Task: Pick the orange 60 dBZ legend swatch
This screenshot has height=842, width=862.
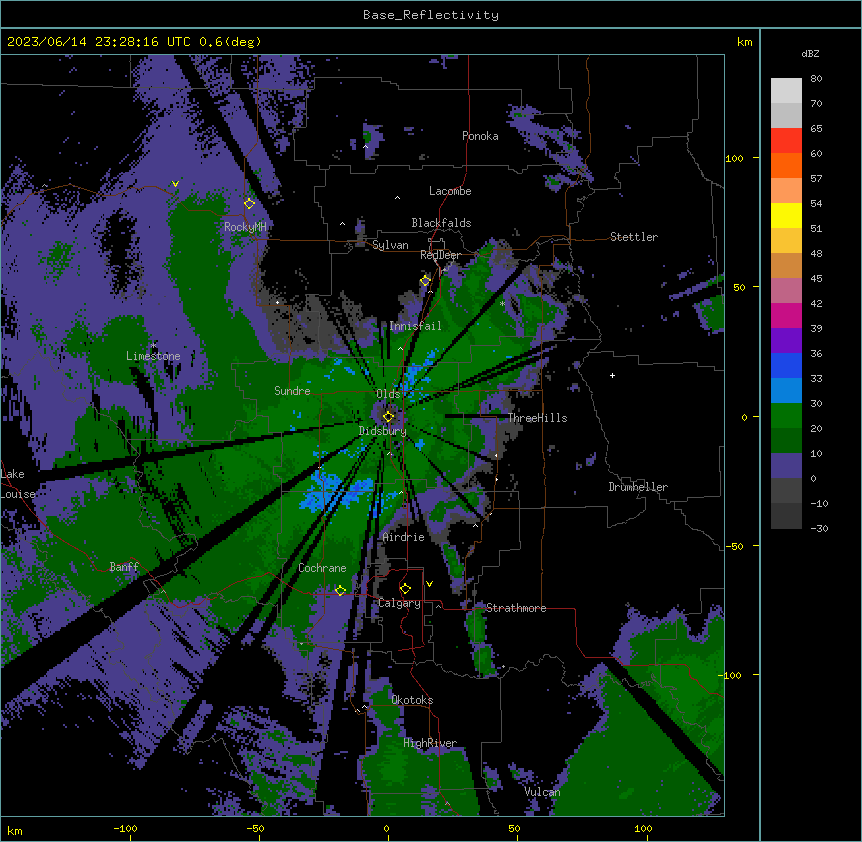Action: pos(786,165)
